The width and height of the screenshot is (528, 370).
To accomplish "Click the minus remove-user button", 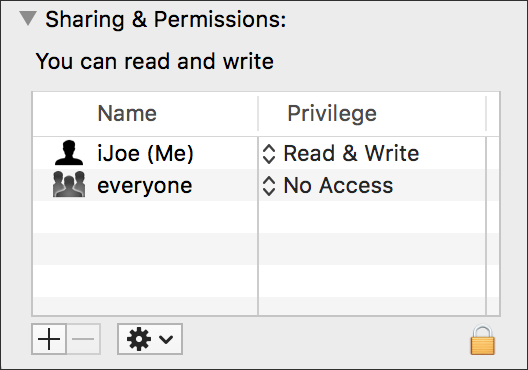I will click(x=83, y=339).
